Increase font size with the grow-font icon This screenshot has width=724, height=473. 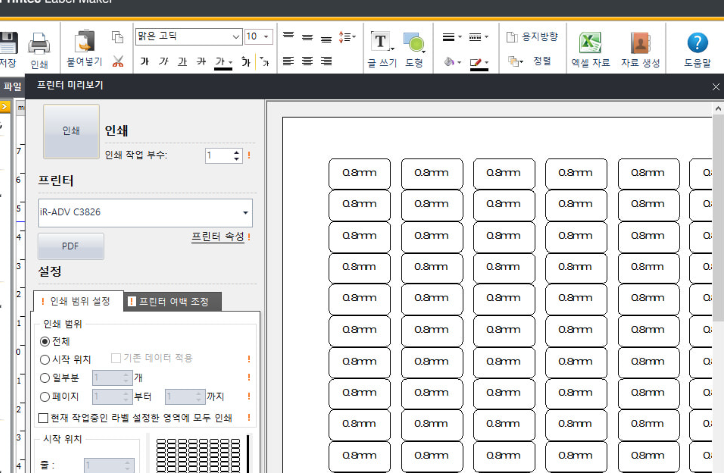pyautogui.click(x=246, y=61)
